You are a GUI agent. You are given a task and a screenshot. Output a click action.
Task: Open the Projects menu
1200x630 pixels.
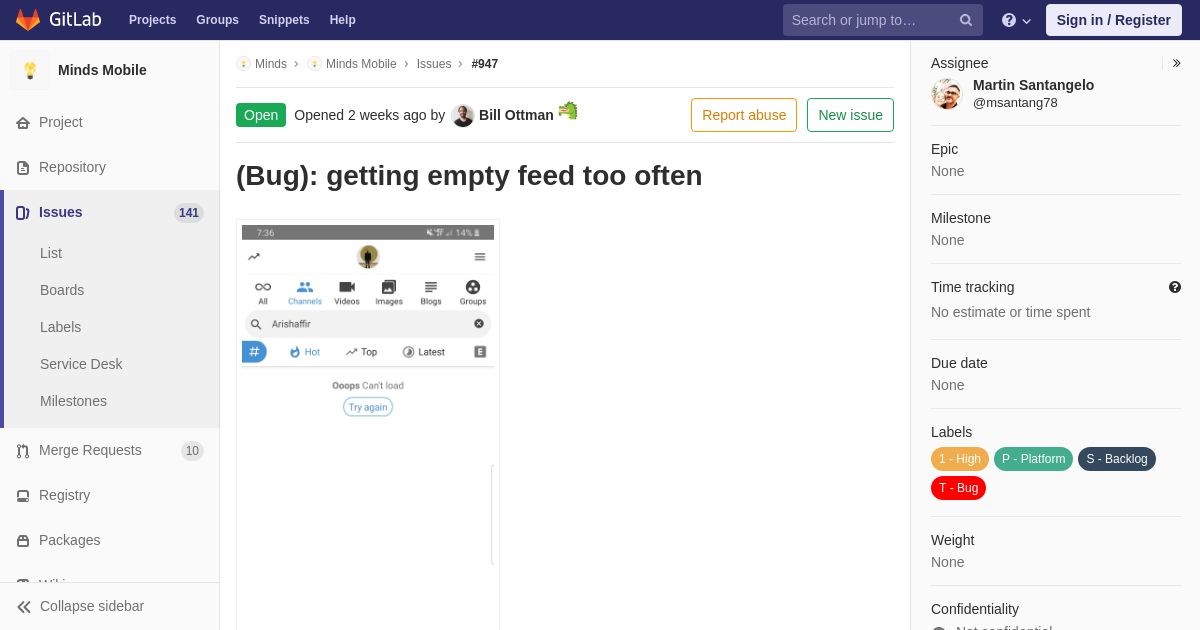click(x=152, y=20)
